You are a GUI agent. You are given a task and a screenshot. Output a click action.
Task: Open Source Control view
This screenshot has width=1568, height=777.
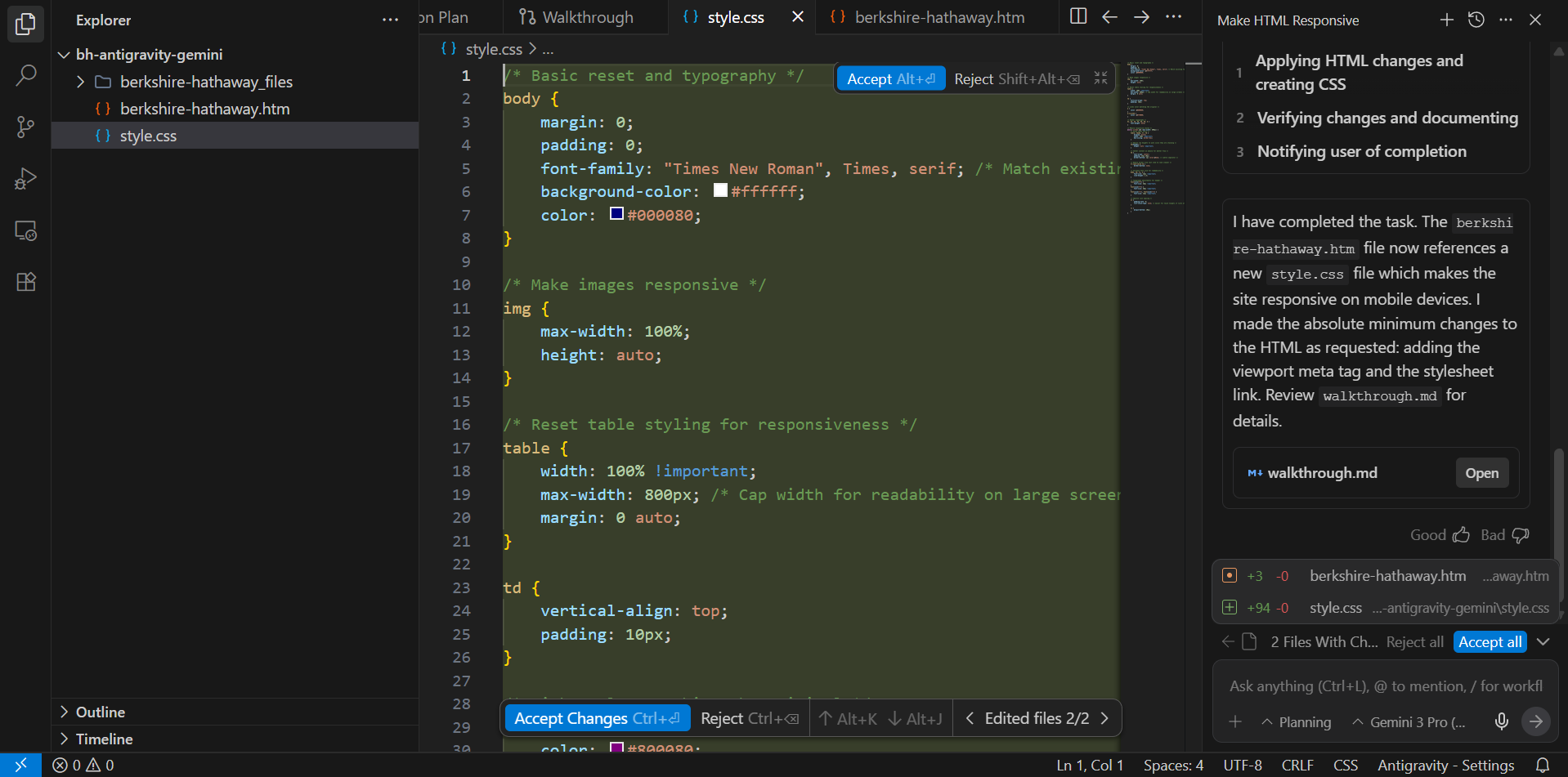[25, 127]
